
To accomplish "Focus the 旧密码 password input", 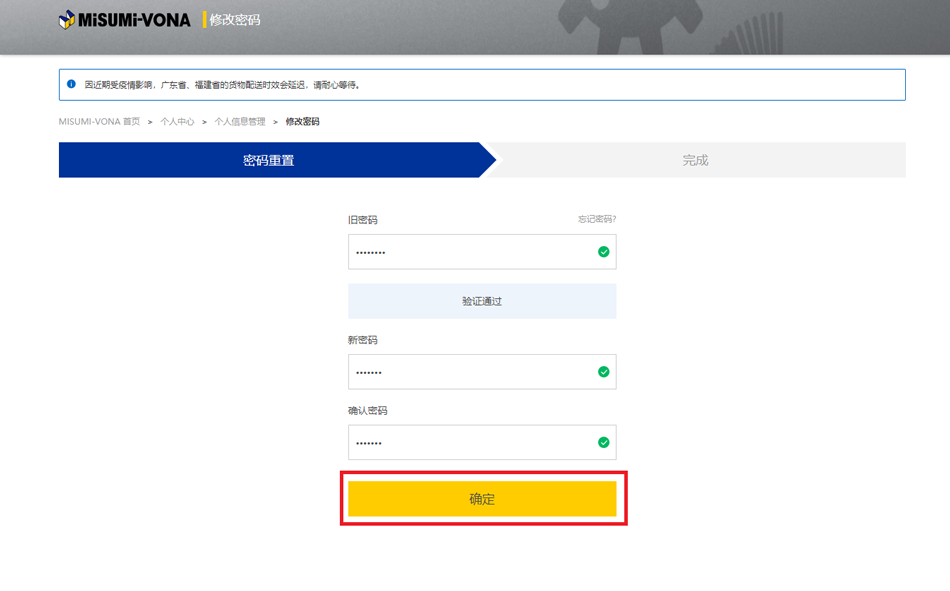I will click(470, 252).
